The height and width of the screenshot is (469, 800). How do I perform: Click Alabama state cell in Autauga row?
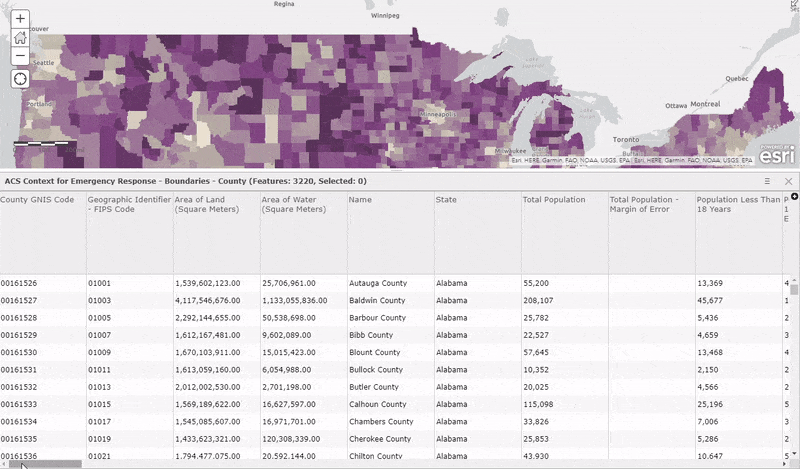click(452, 283)
